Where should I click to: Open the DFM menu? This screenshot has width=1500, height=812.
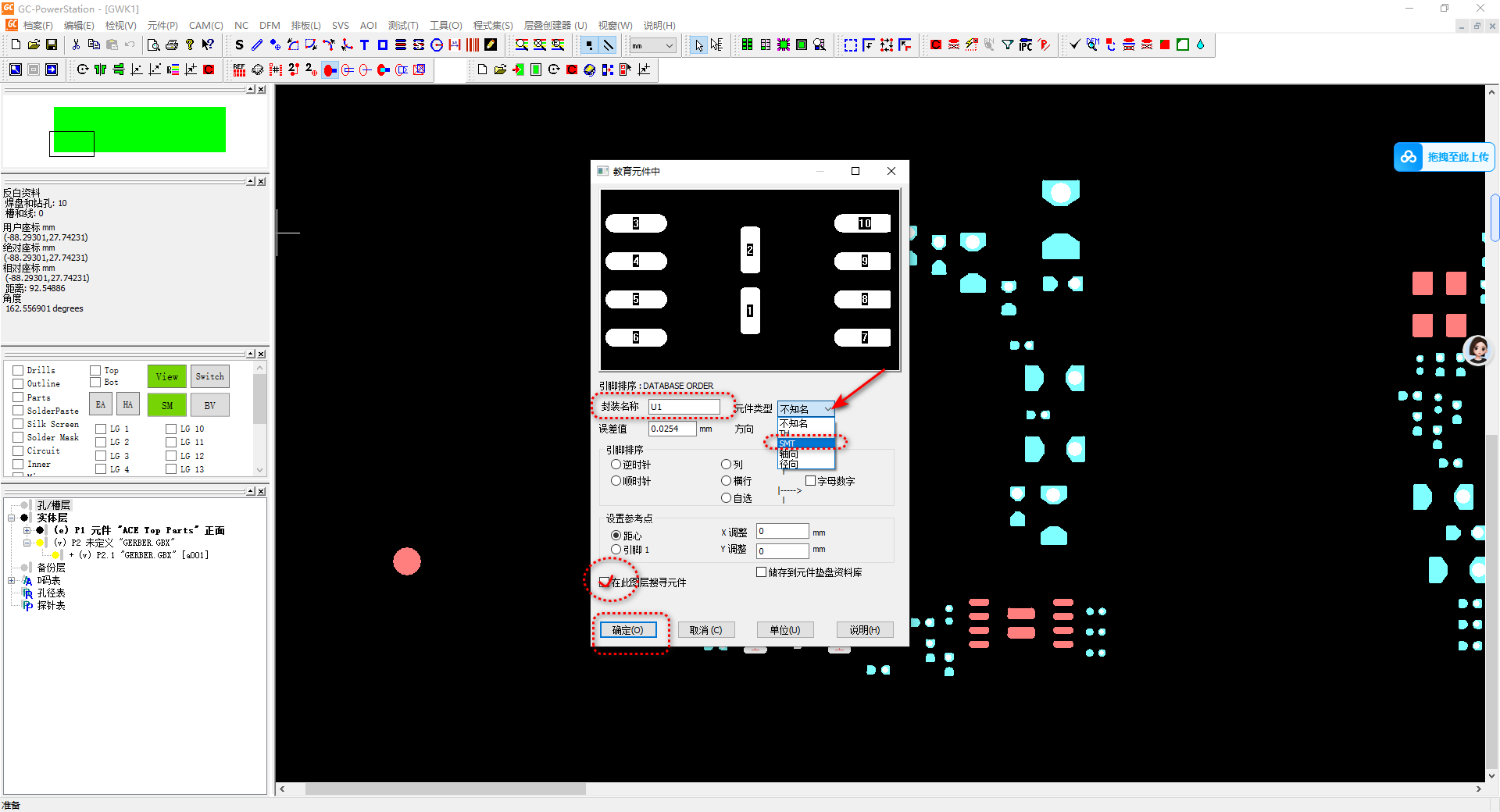pos(270,26)
